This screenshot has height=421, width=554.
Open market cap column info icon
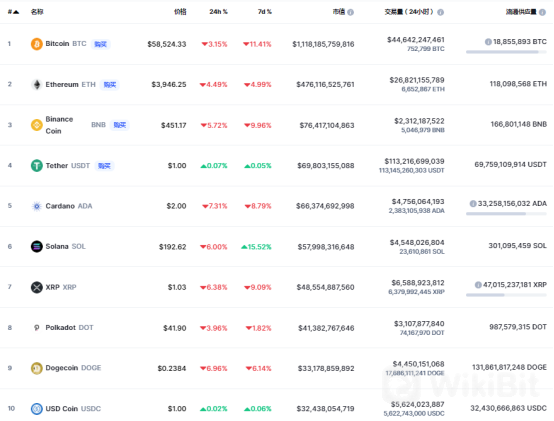click(x=350, y=12)
